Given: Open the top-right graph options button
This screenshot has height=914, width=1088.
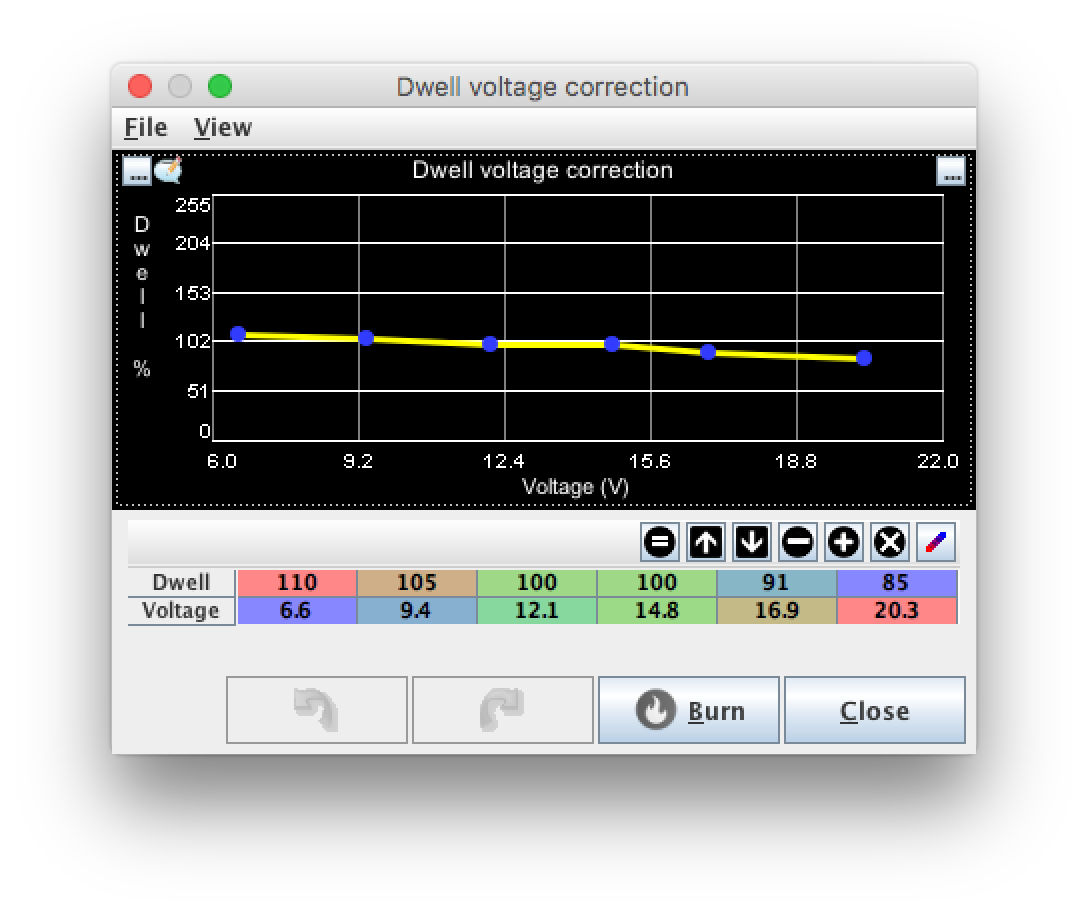Looking at the screenshot, I should 951,171.
